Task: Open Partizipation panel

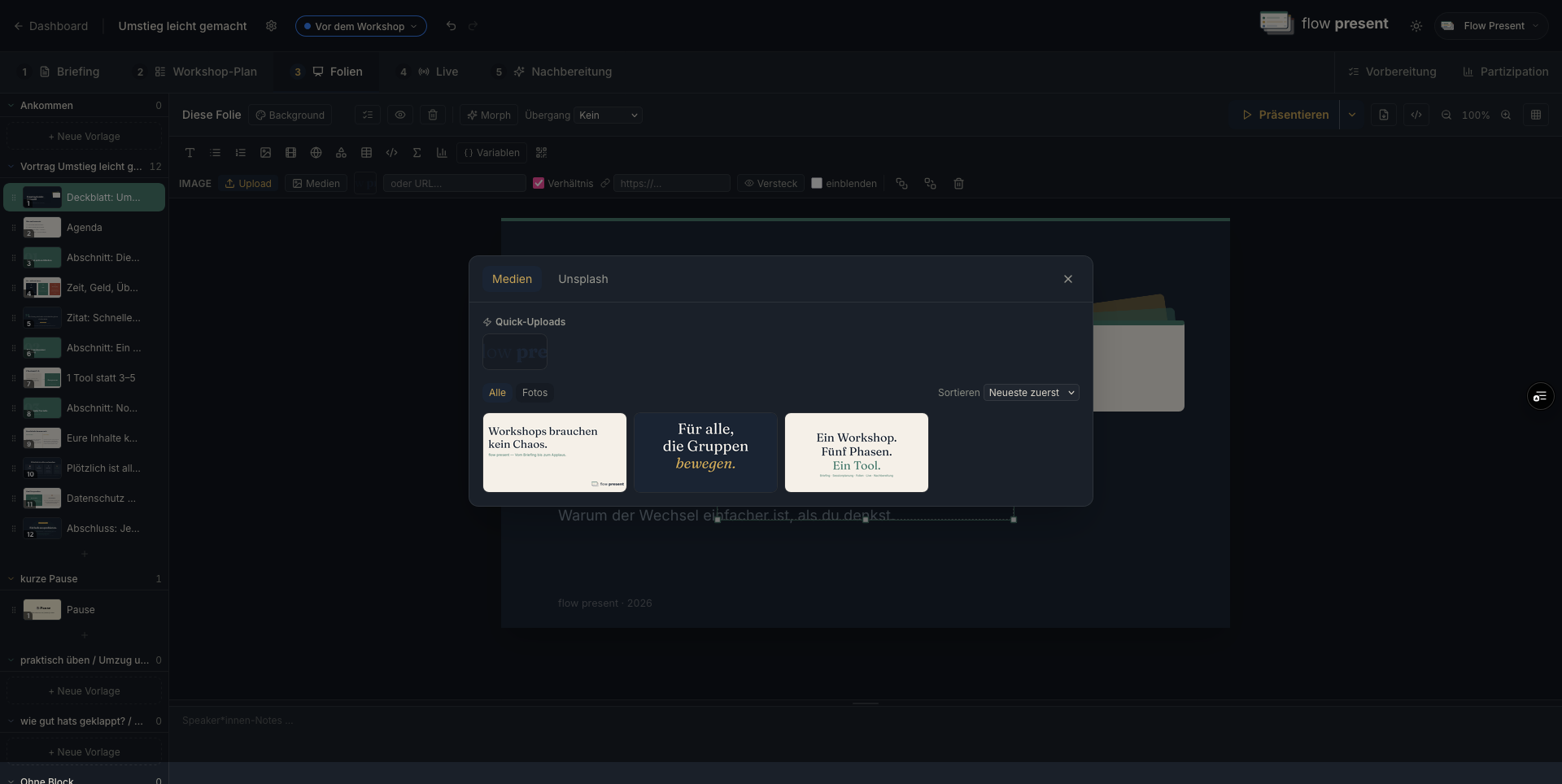Action: click(x=1505, y=72)
